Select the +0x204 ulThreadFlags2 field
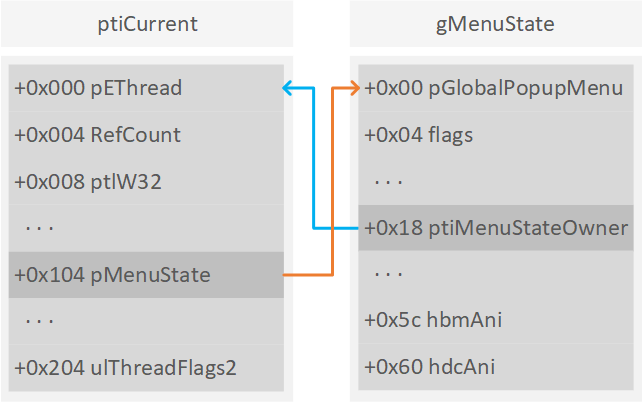 125,367
